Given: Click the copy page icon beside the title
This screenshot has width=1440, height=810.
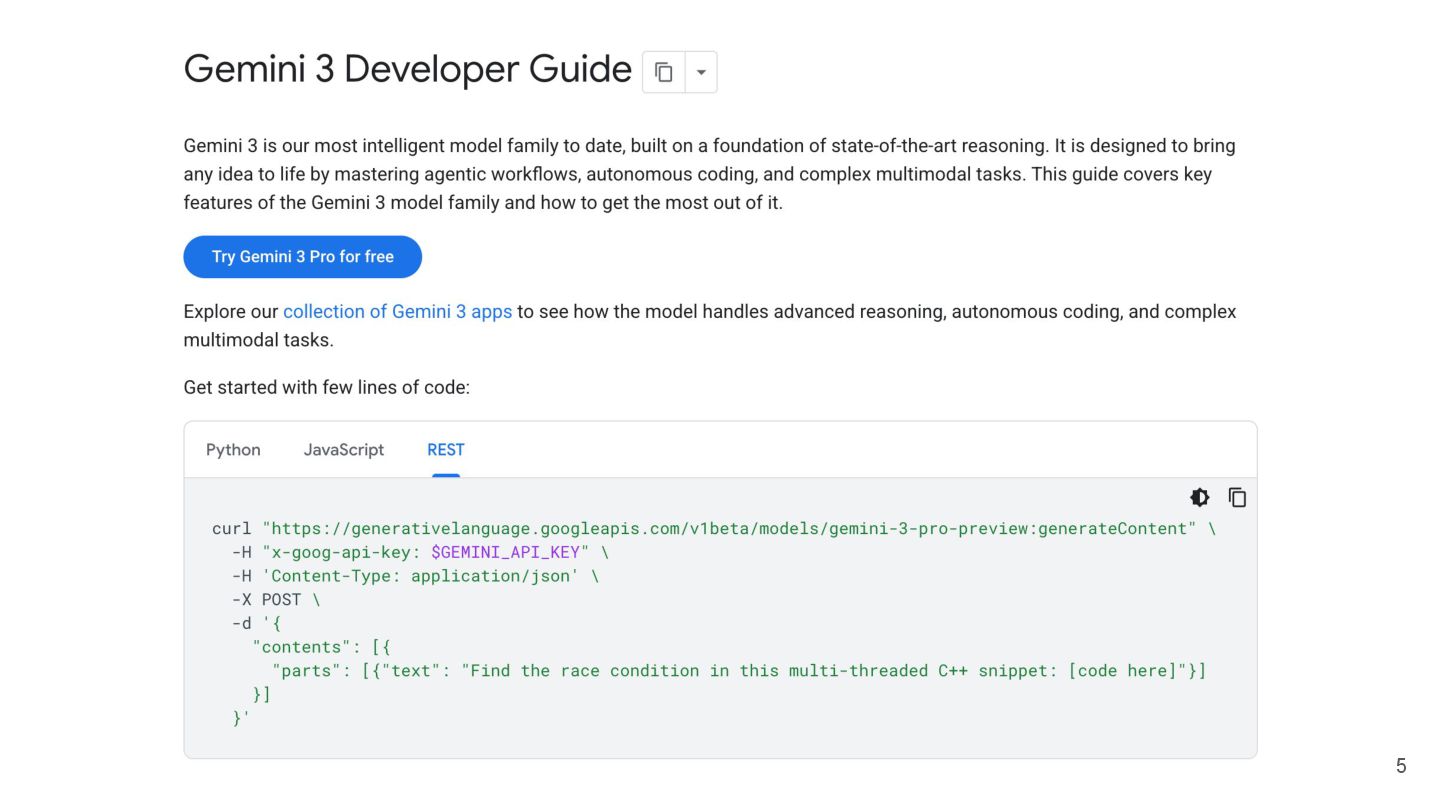Looking at the screenshot, I should click(663, 72).
